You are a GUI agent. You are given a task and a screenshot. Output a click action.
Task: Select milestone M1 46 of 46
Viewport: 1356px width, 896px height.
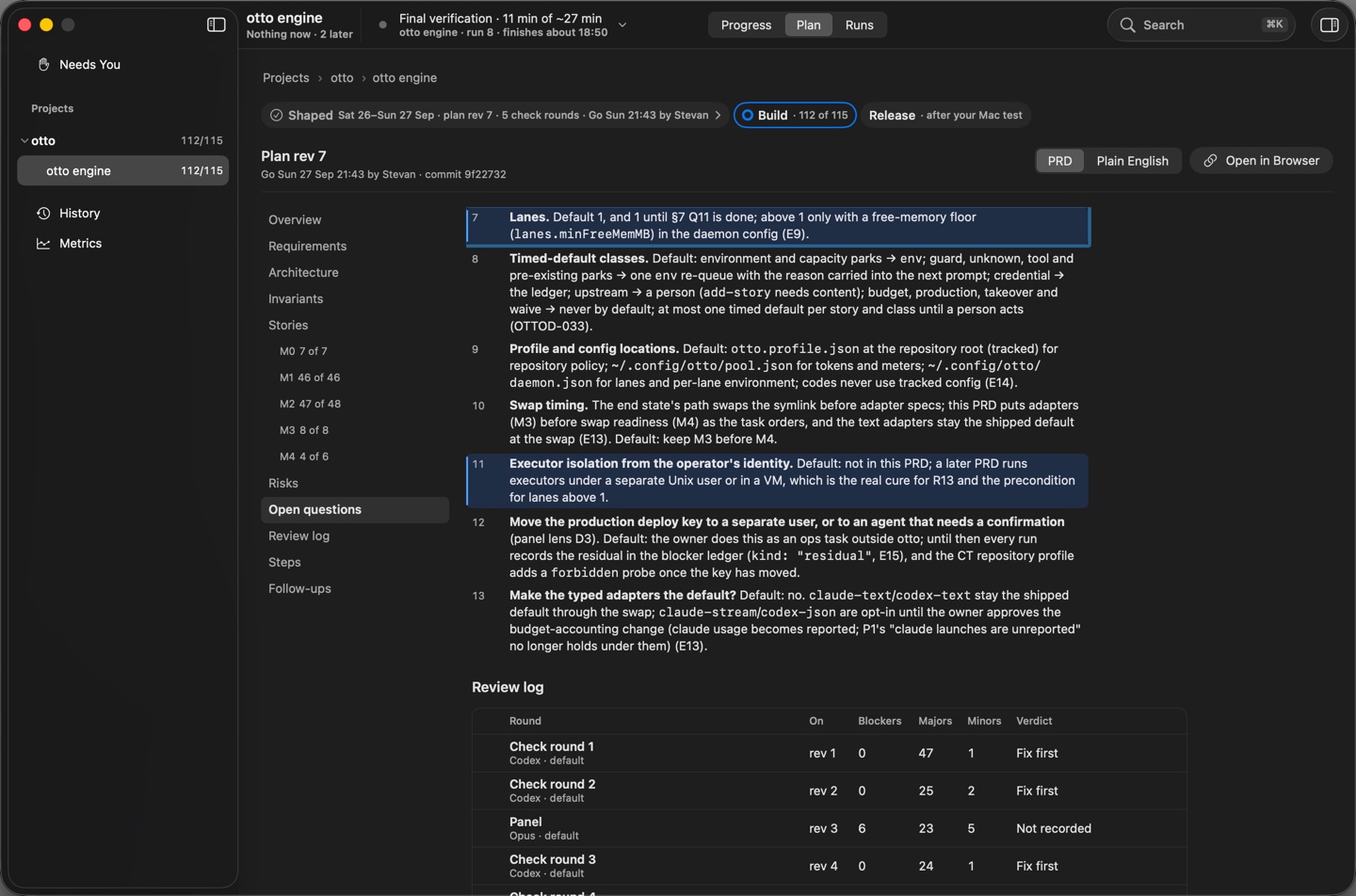[310, 377]
